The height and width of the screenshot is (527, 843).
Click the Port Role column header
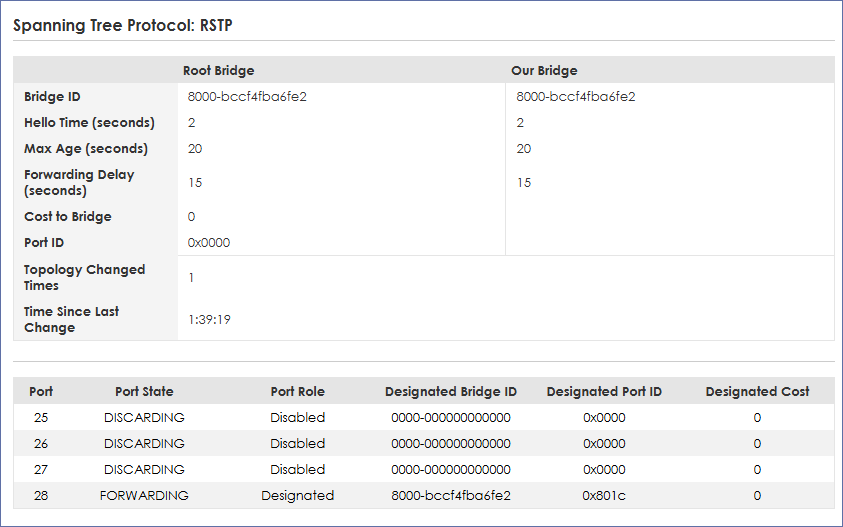pos(297,392)
